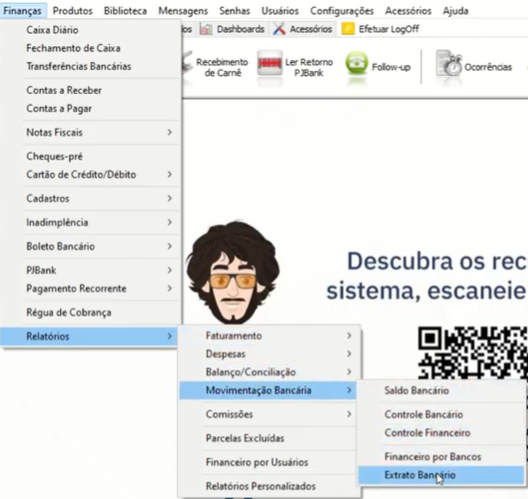Expand Pagamento Recorrente submenu arrow
Image resolution: width=528 pixels, height=499 pixels.
click(x=170, y=288)
